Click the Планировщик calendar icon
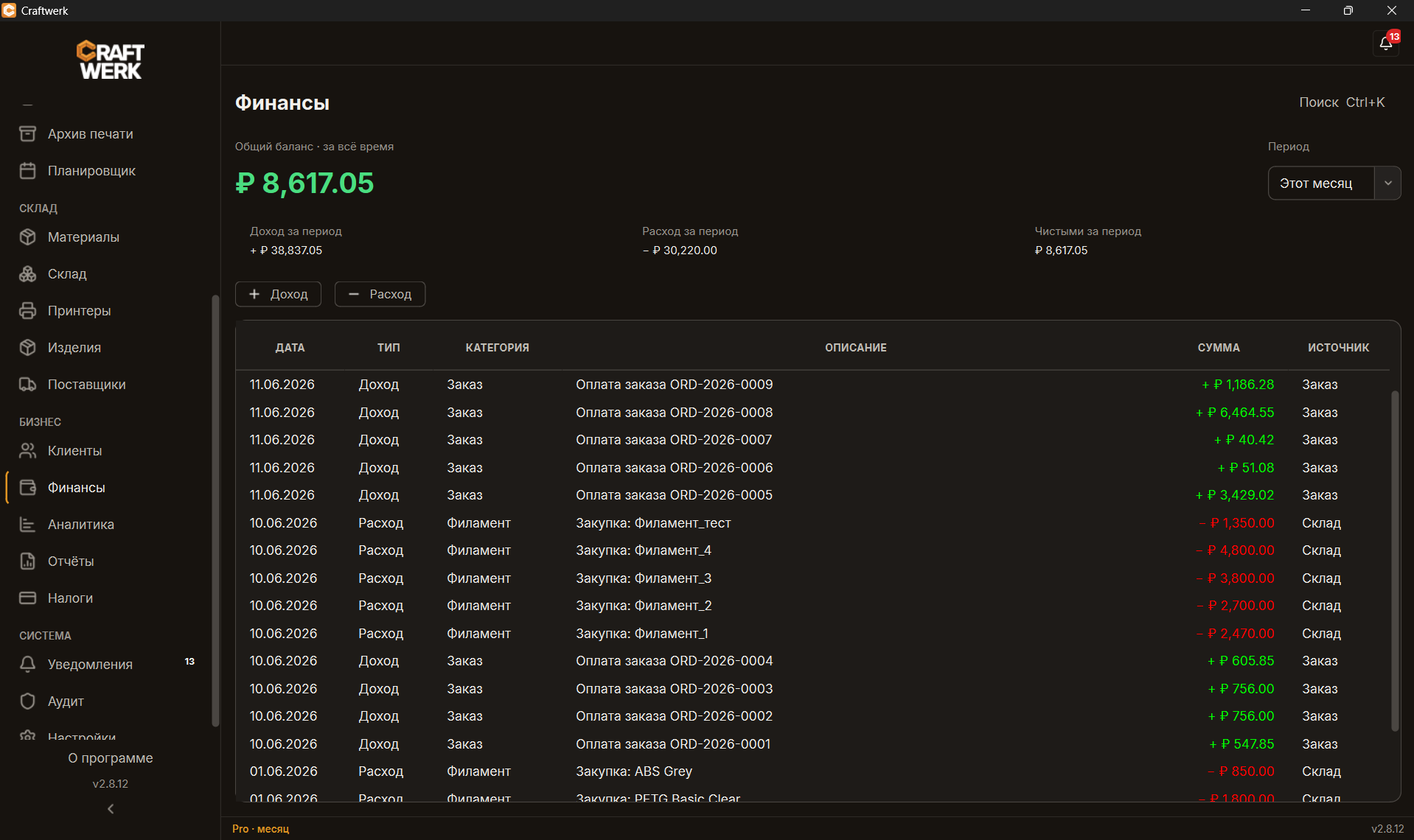Viewport: 1414px width, 840px height. click(x=27, y=170)
